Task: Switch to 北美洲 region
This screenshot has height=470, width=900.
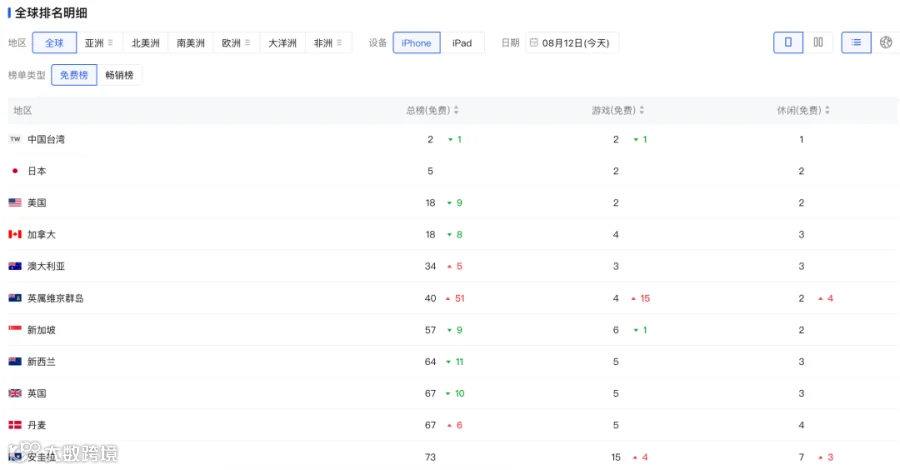Action: click(x=145, y=43)
